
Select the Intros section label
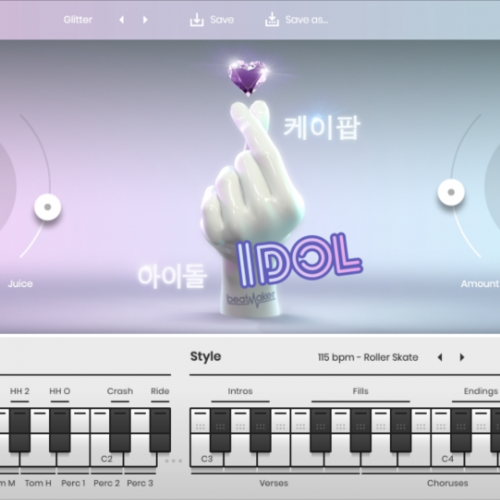tap(240, 391)
